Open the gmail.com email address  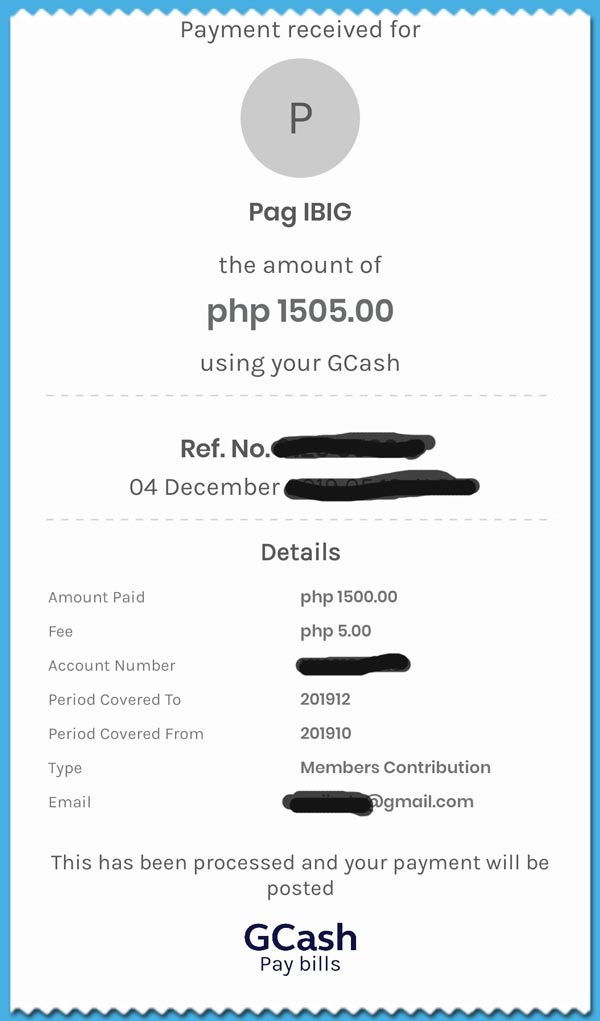(379, 802)
